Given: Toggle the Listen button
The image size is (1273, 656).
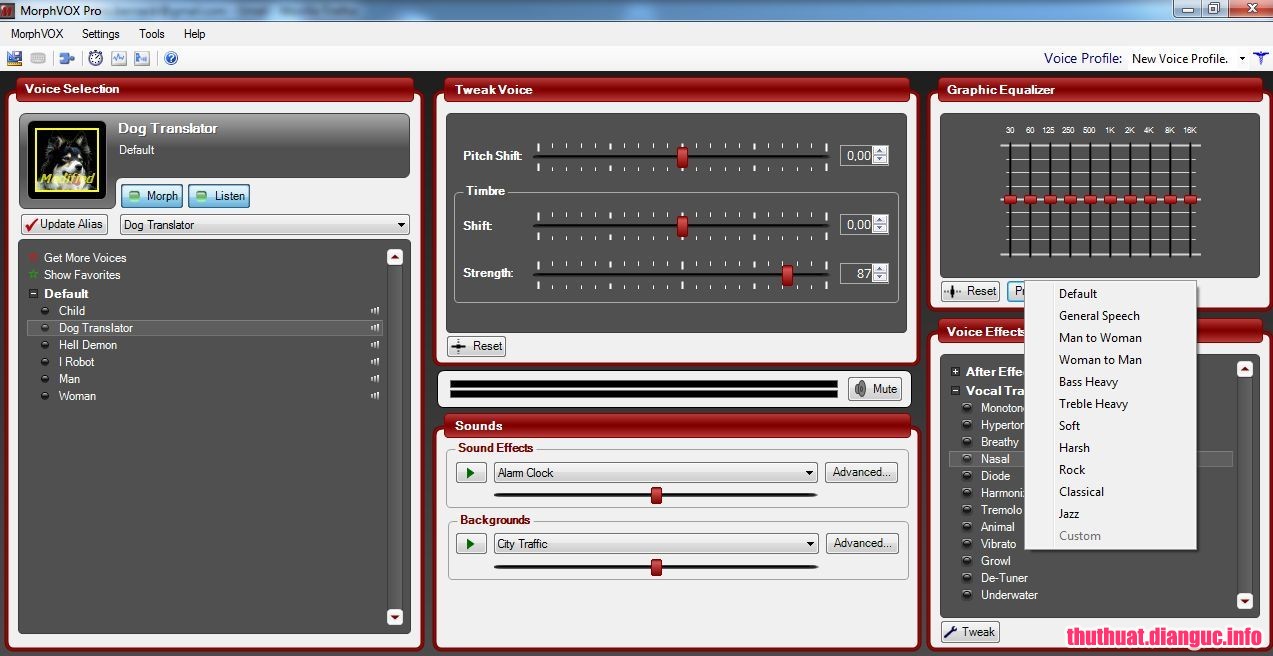Looking at the screenshot, I should point(219,196).
